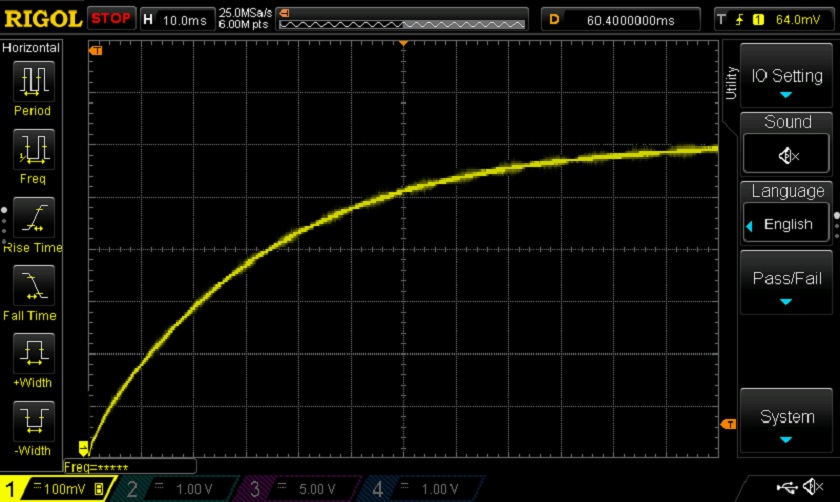Select the Fall Time measurement icon
The image size is (840, 502).
pyautogui.click(x=32, y=286)
